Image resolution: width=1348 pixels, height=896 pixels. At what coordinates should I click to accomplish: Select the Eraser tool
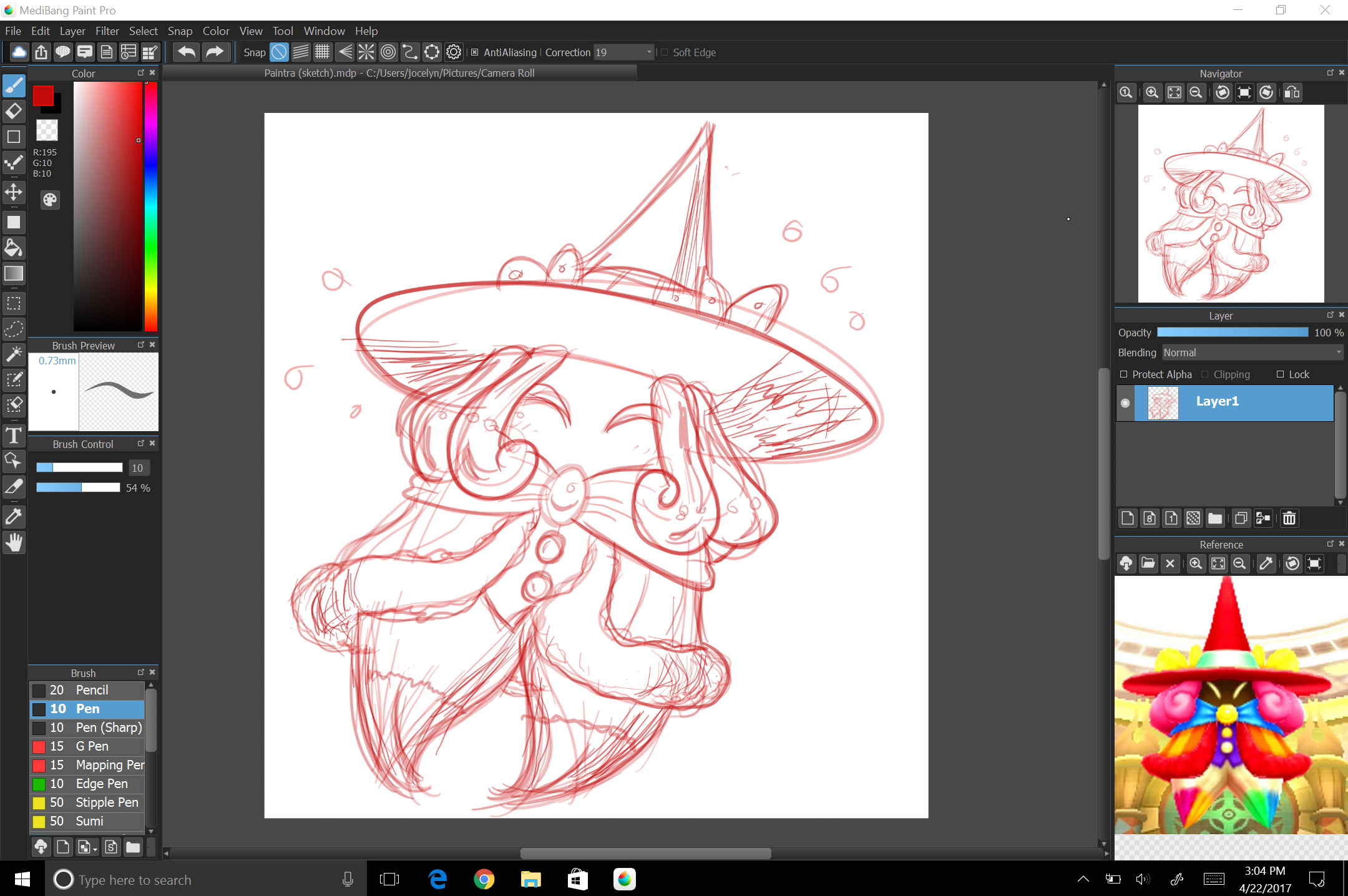(x=14, y=111)
